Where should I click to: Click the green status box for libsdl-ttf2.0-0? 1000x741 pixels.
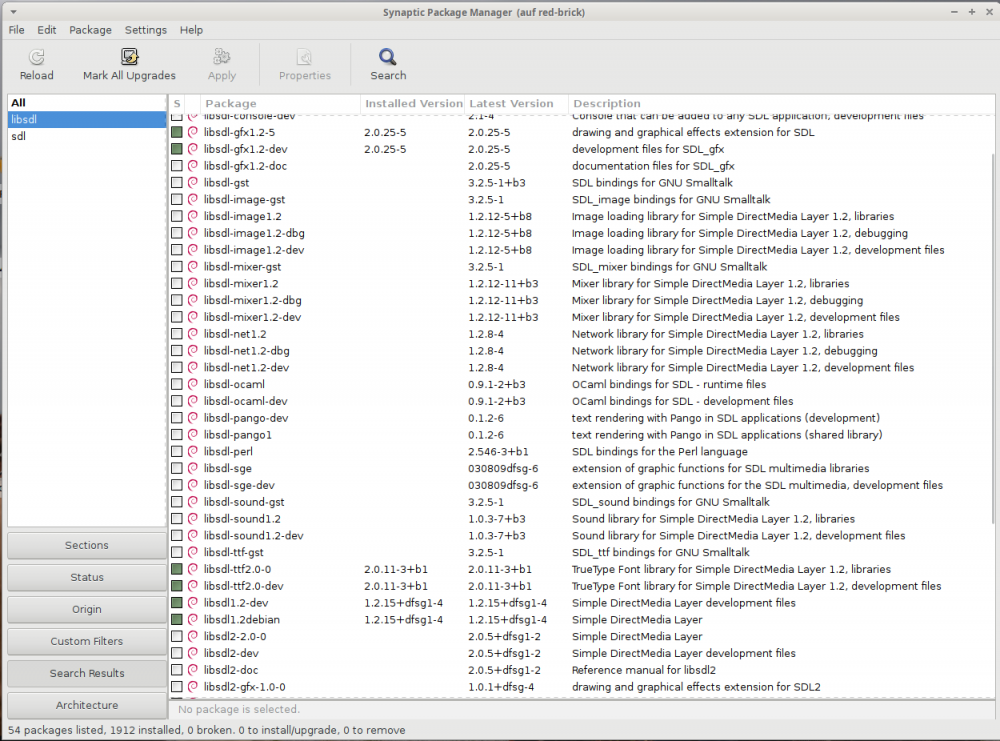176,569
